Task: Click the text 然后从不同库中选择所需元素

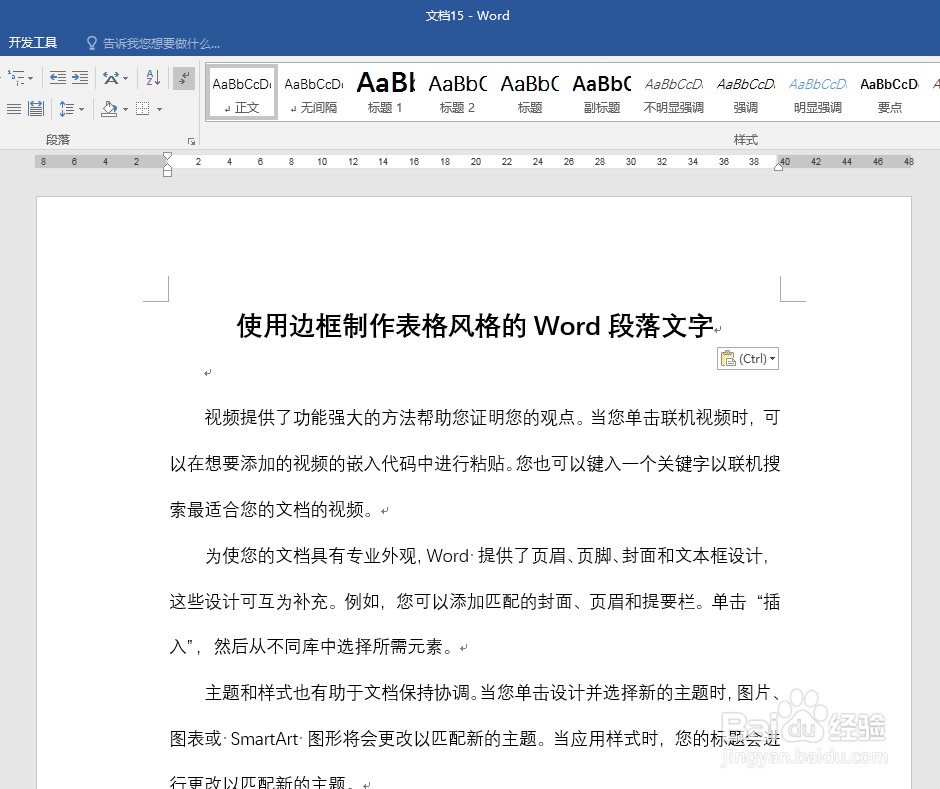Action: coord(335,647)
